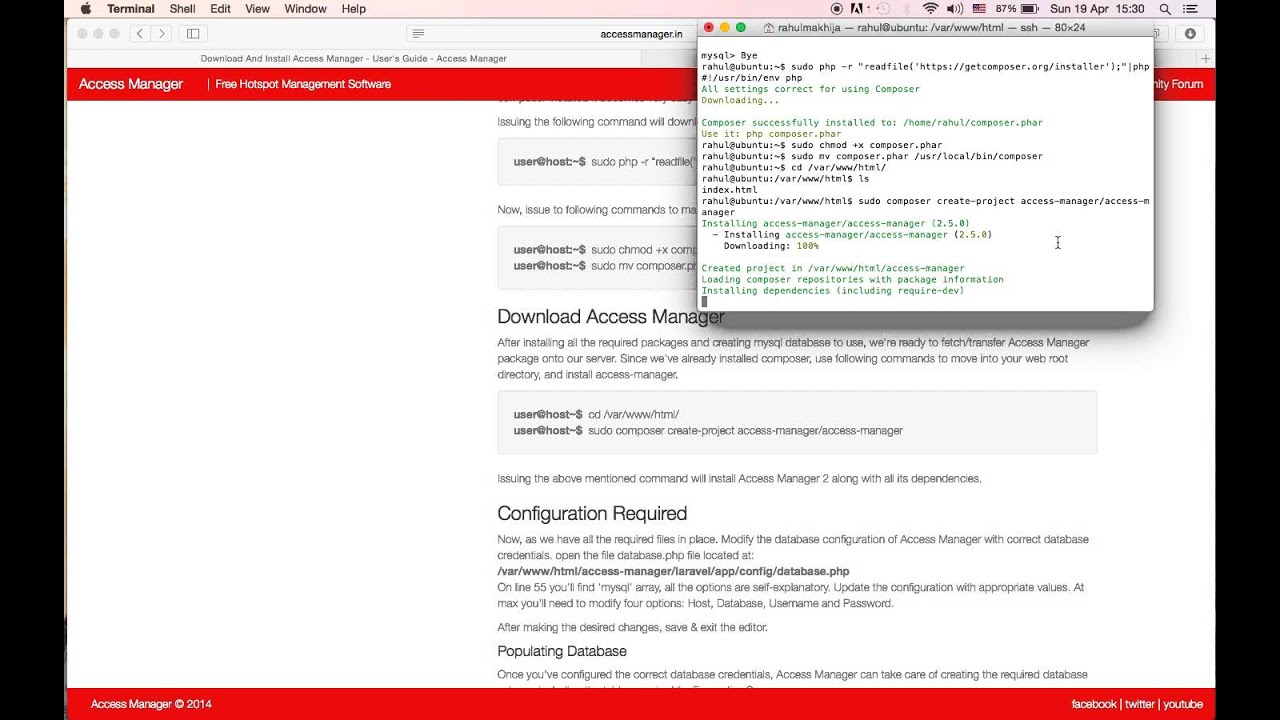This screenshot has width=1280, height=720.
Task: Click 'Composer successfully installed' Terminal line
Action: coord(872,123)
